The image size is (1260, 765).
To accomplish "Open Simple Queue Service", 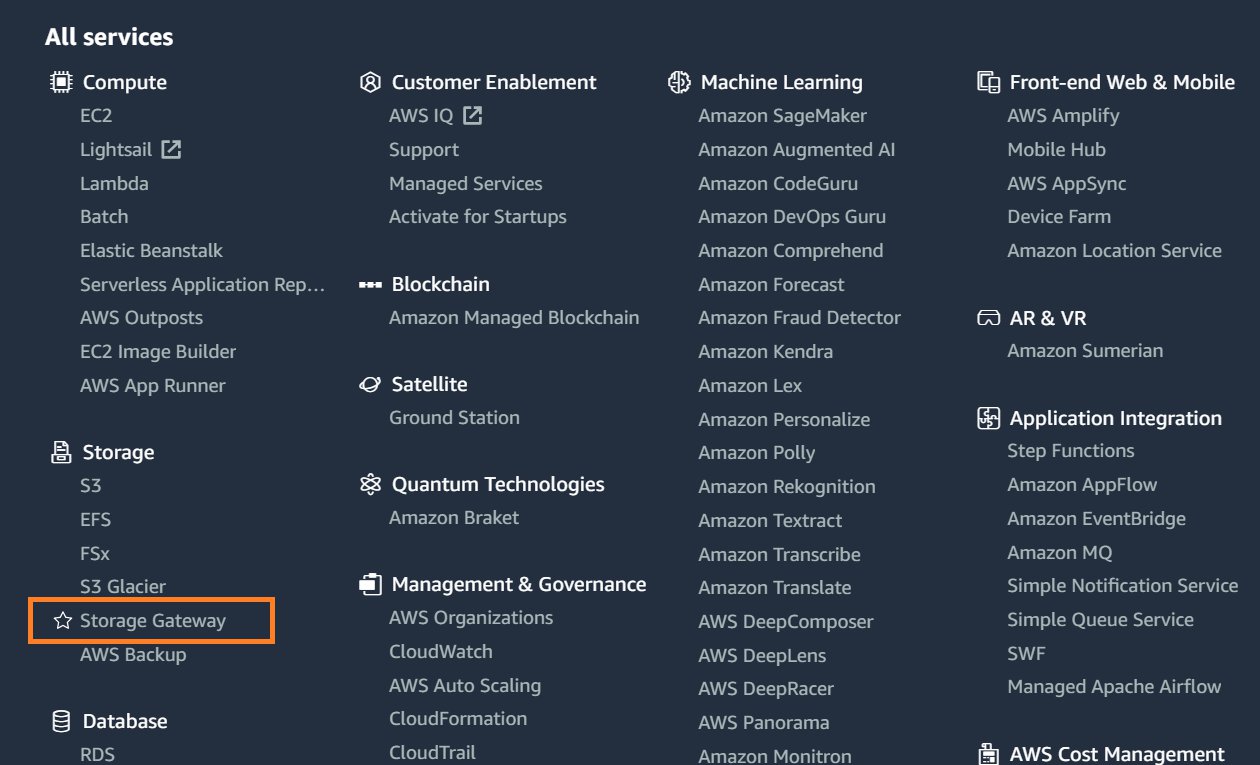I will [x=1101, y=620].
